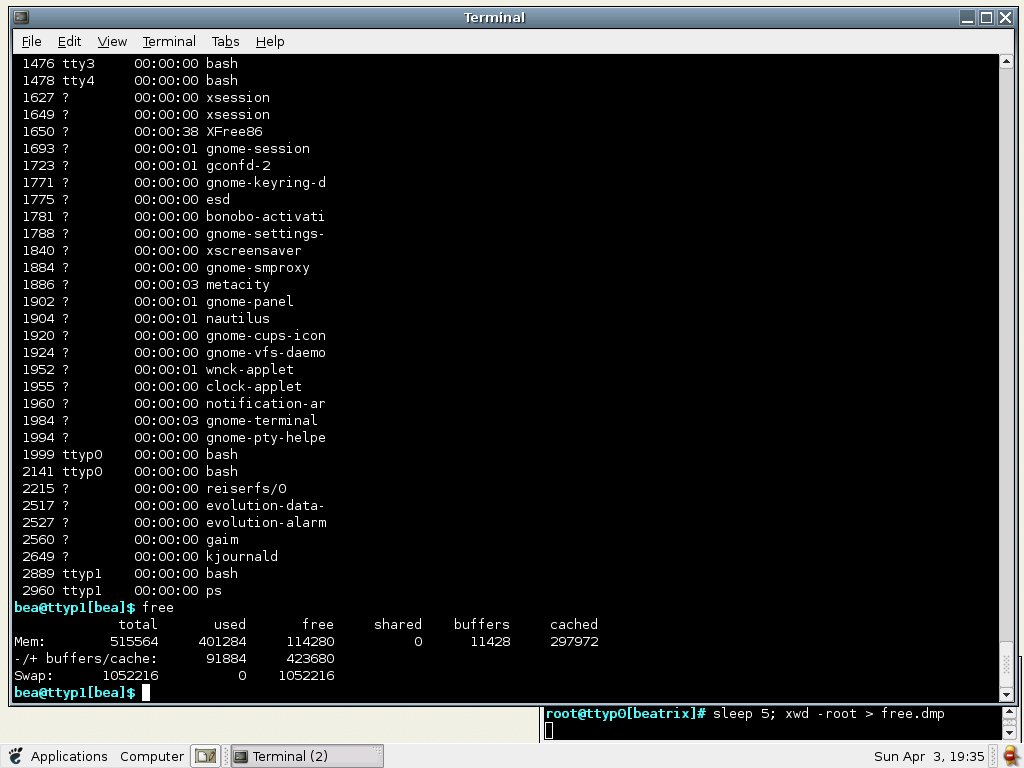This screenshot has width=1024, height=768.
Task: Close the Terminal window
Action: (1006, 18)
